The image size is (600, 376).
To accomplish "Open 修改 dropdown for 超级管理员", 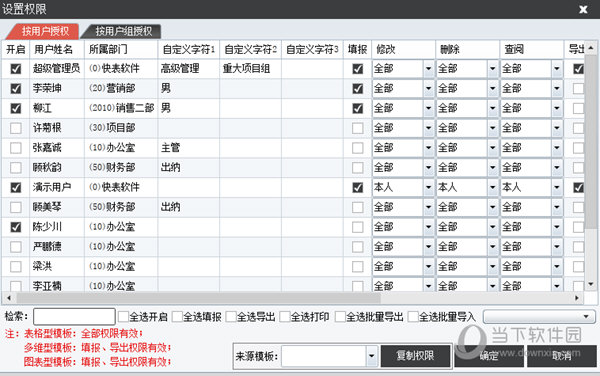I will point(429,69).
